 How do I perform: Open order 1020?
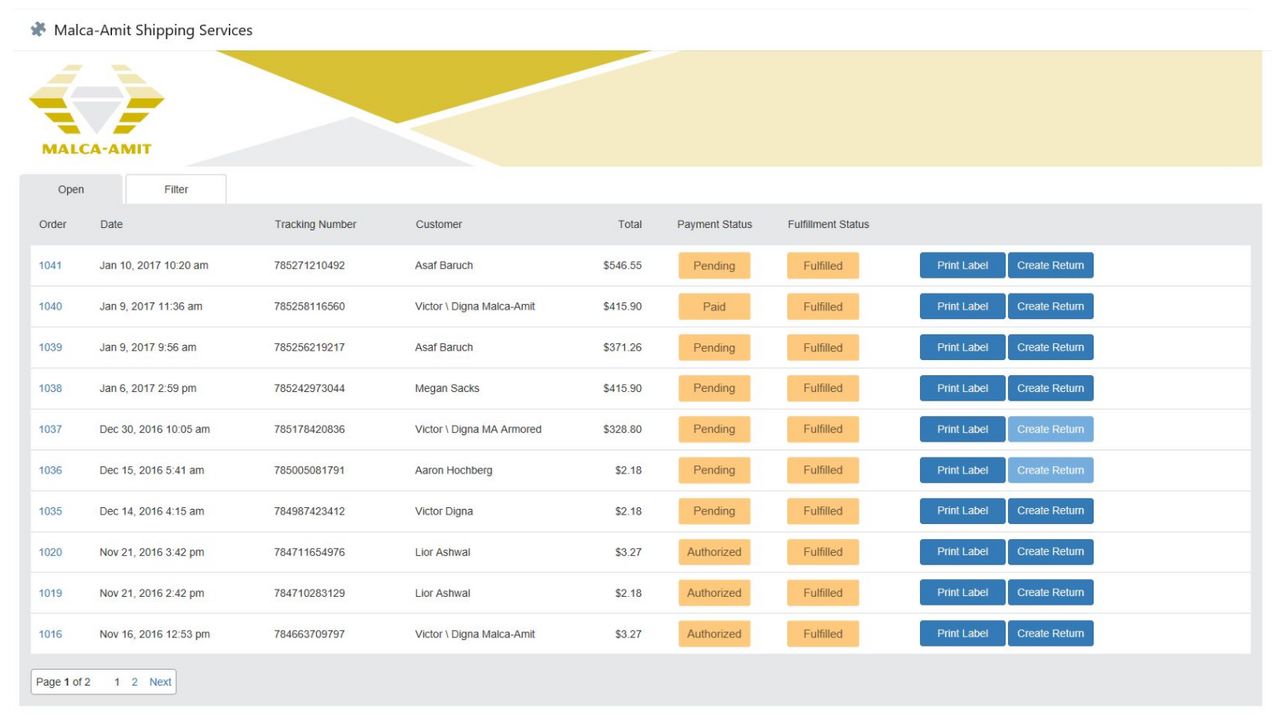(x=50, y=551)
